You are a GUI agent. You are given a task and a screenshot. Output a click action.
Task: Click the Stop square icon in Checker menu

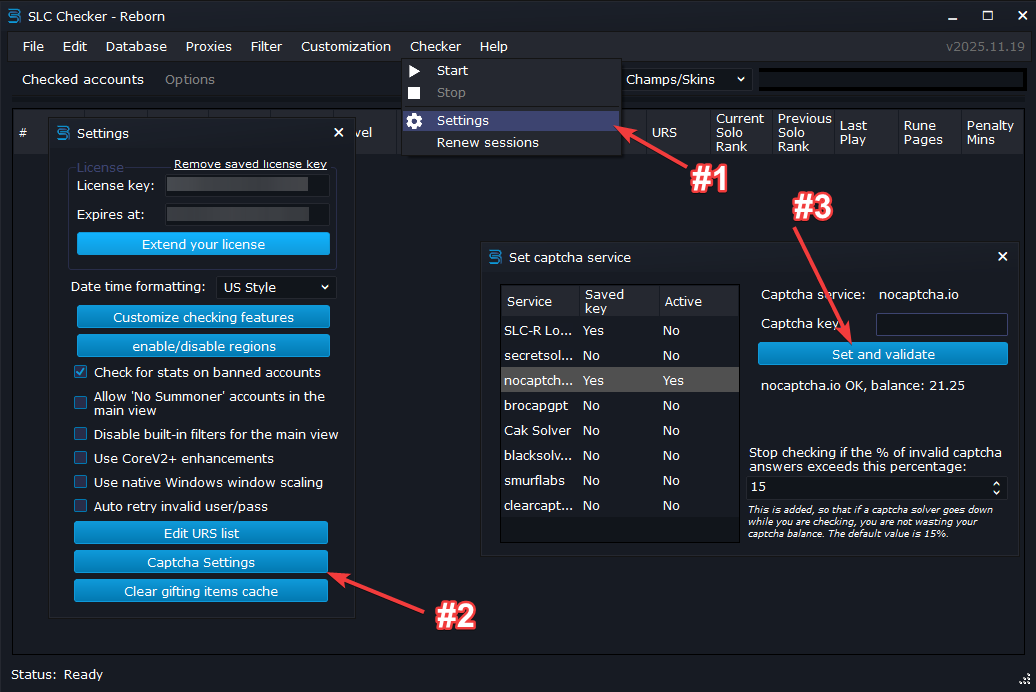pos(414,93)
